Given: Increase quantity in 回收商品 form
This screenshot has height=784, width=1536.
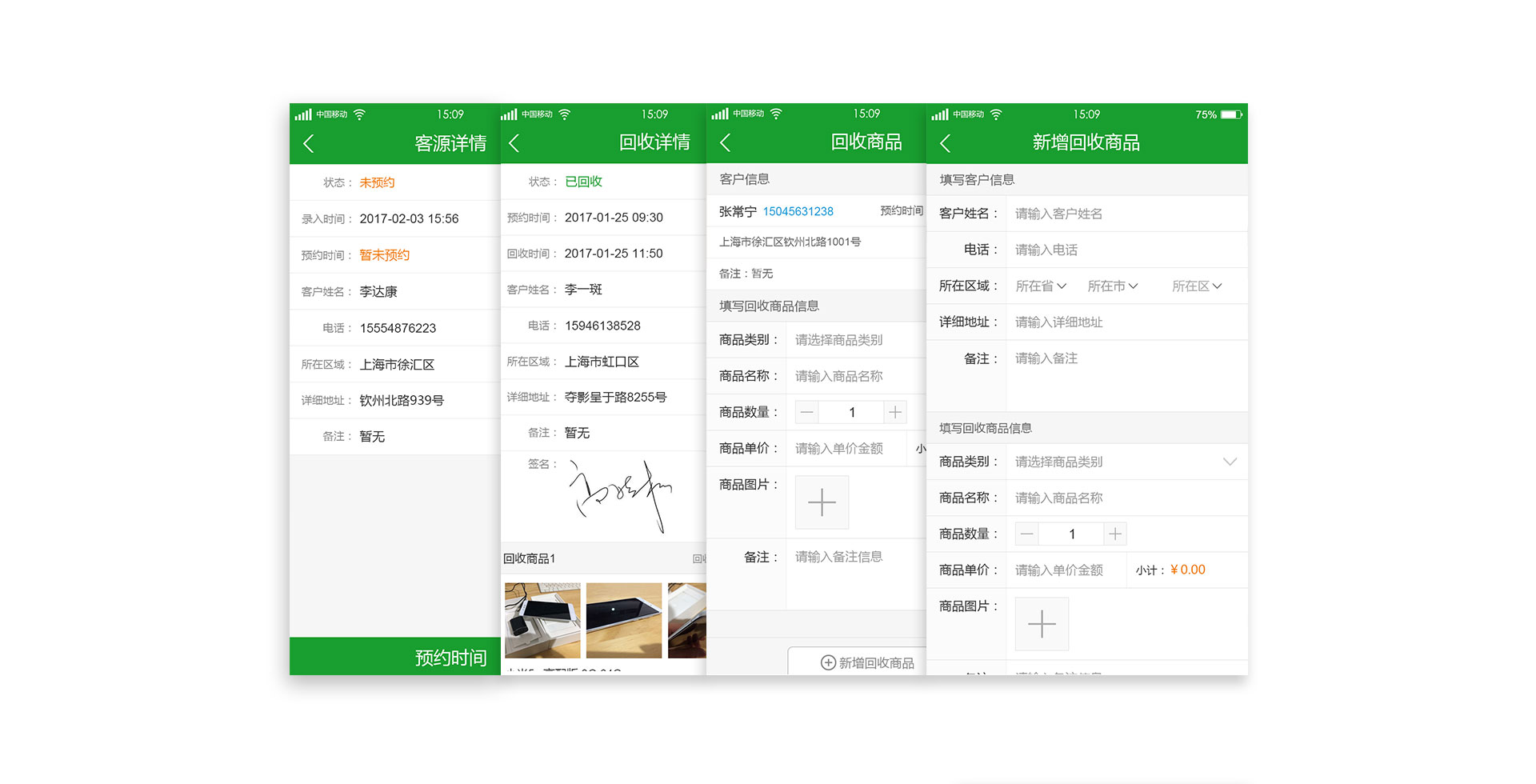Looking at the screenshot, I should click(x=895, y=412).
